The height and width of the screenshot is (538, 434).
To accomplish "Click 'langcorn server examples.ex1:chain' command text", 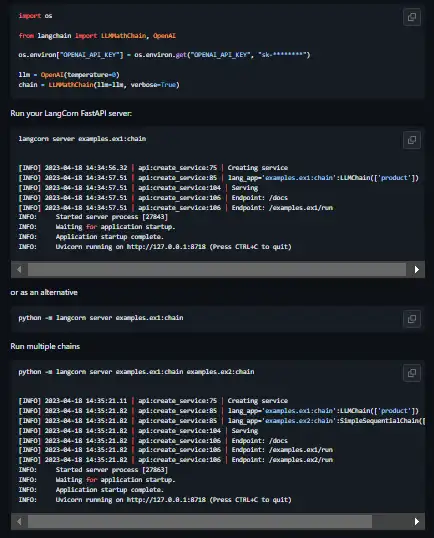I will click(82, 139).
